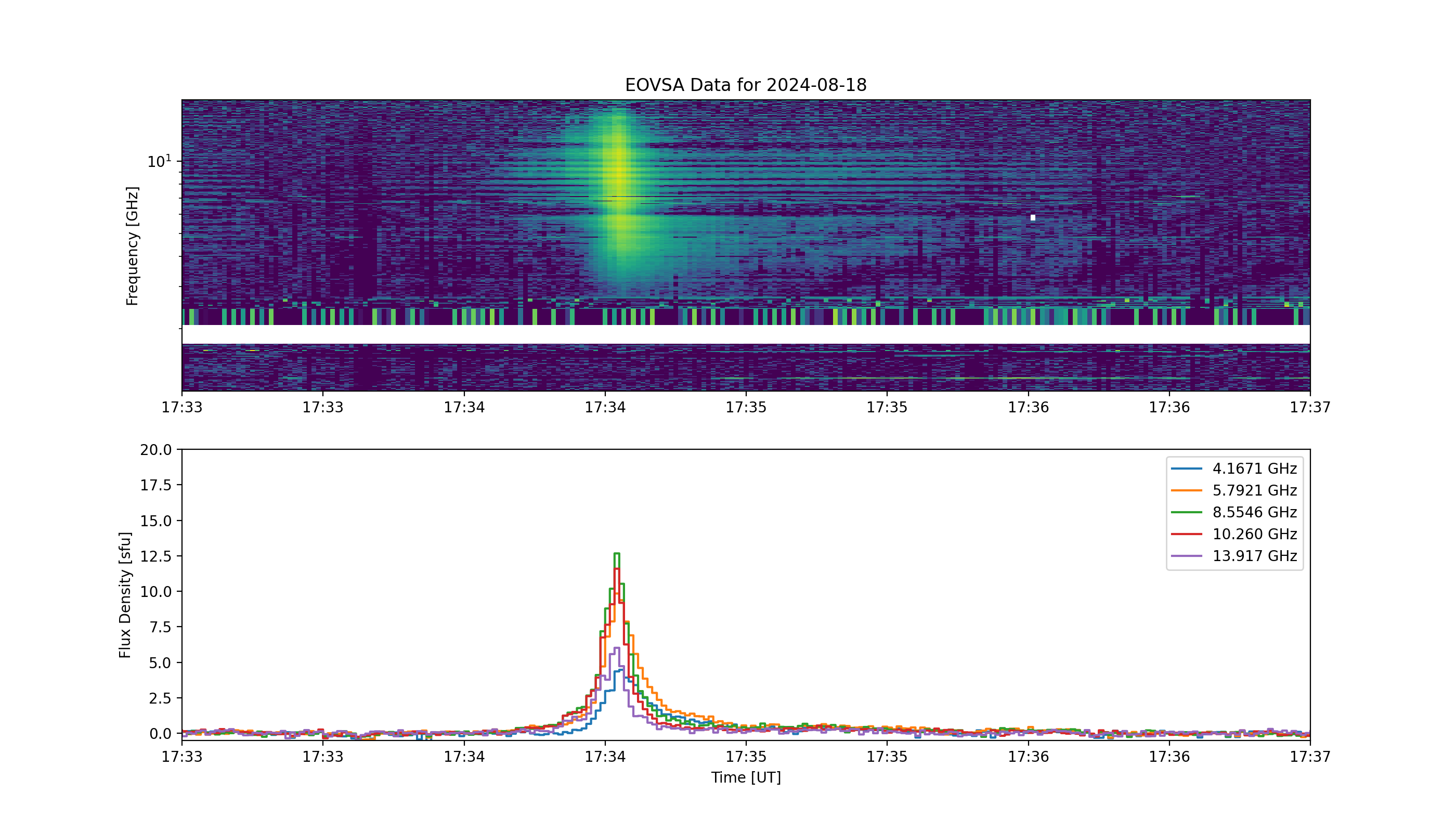Click the '5.7921 GHz' legend text

pyautogui.click(x=1255, y=490)
